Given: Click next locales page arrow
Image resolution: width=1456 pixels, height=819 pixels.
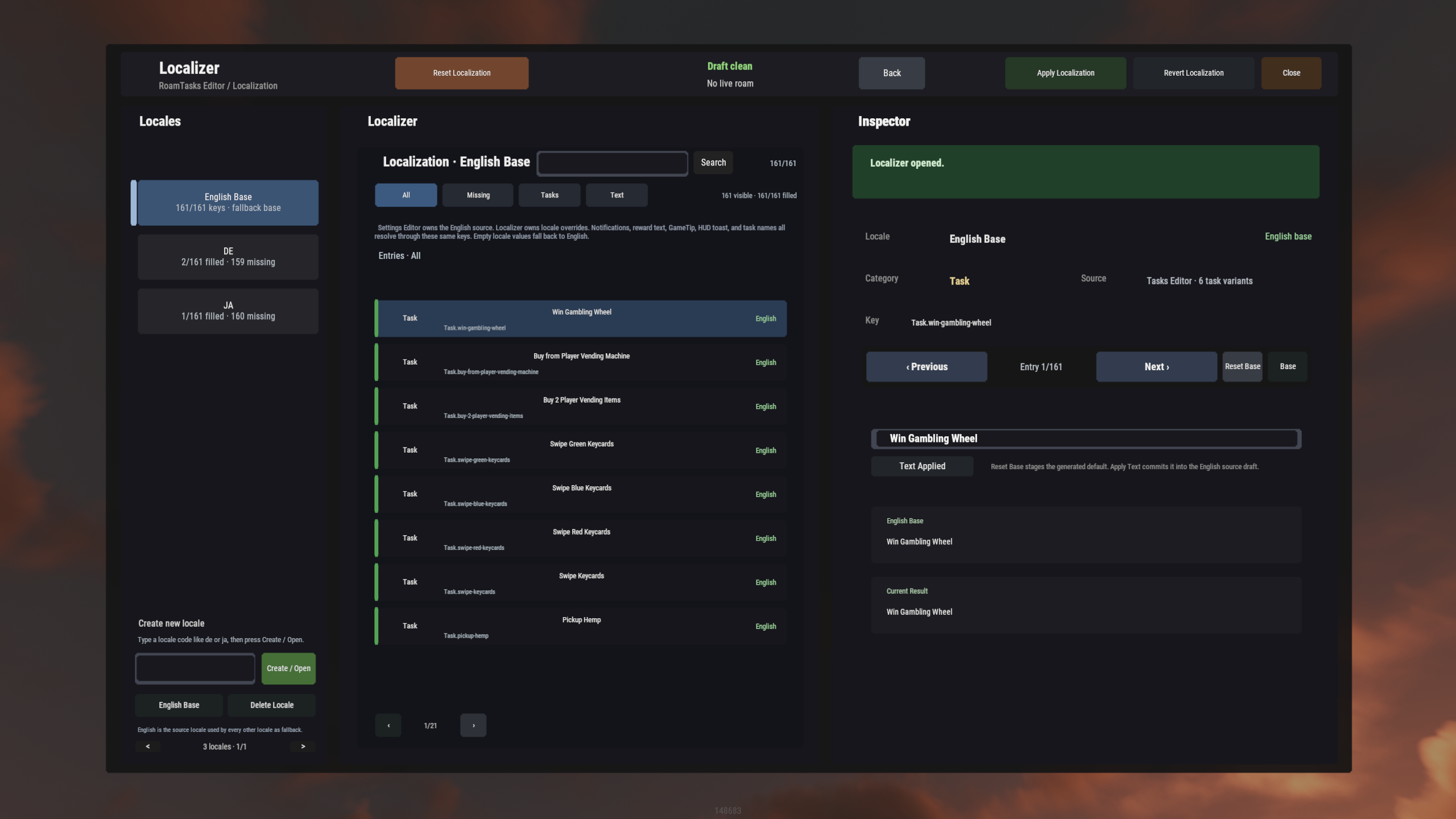Looking at the screenshot, I should (303, 746).
